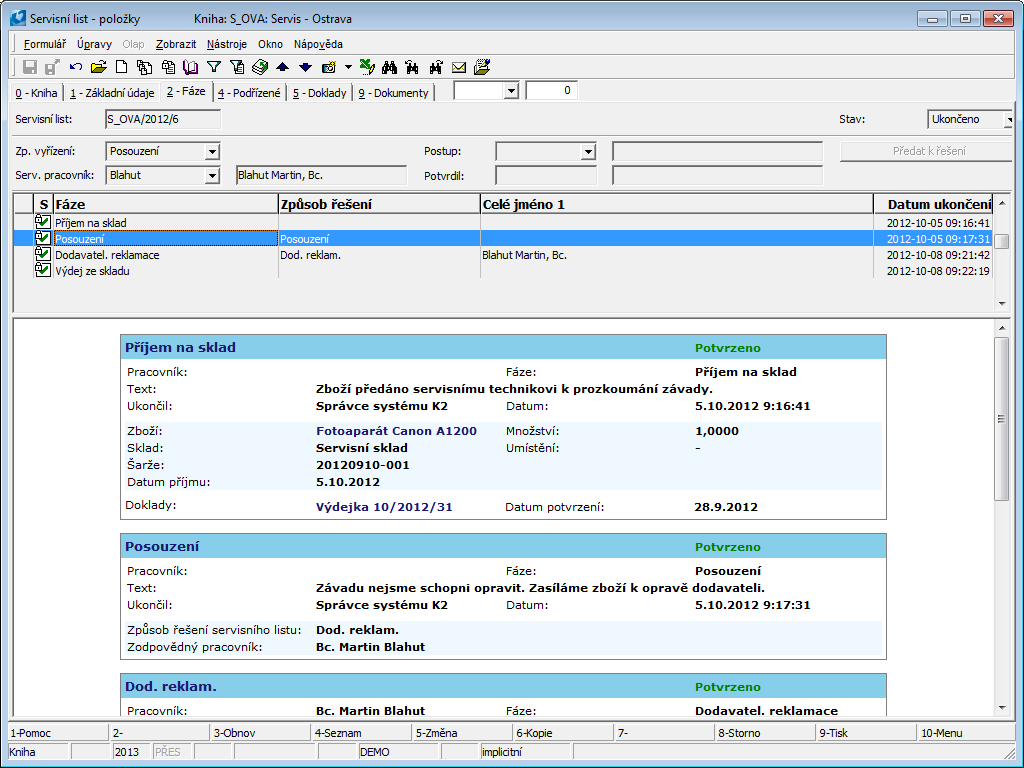Open the Výdejka 10/2012/31 document link
This screenshot has height=768, width=1024.
point(384,507)
